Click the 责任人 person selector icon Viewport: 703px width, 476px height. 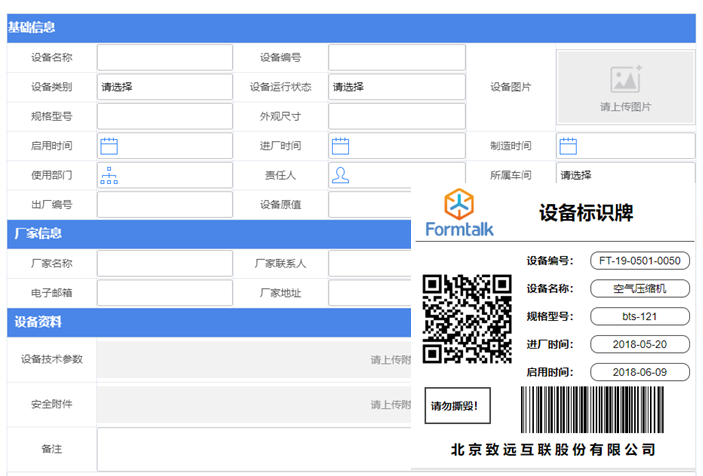pyautogui.click(x=340, y=176)
